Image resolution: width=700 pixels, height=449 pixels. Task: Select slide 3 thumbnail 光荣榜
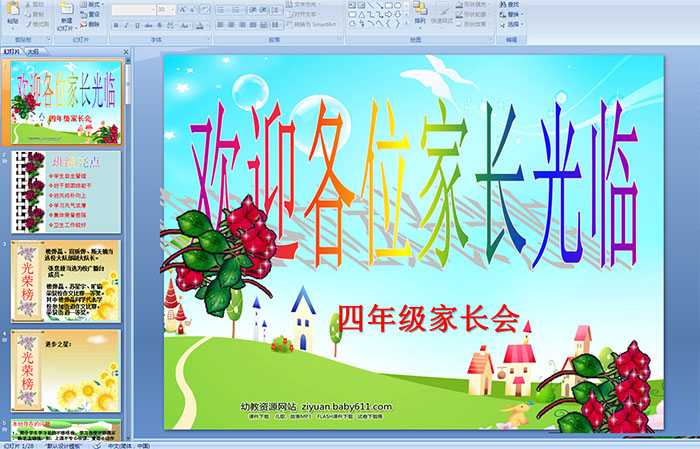[x=66, y=281]
